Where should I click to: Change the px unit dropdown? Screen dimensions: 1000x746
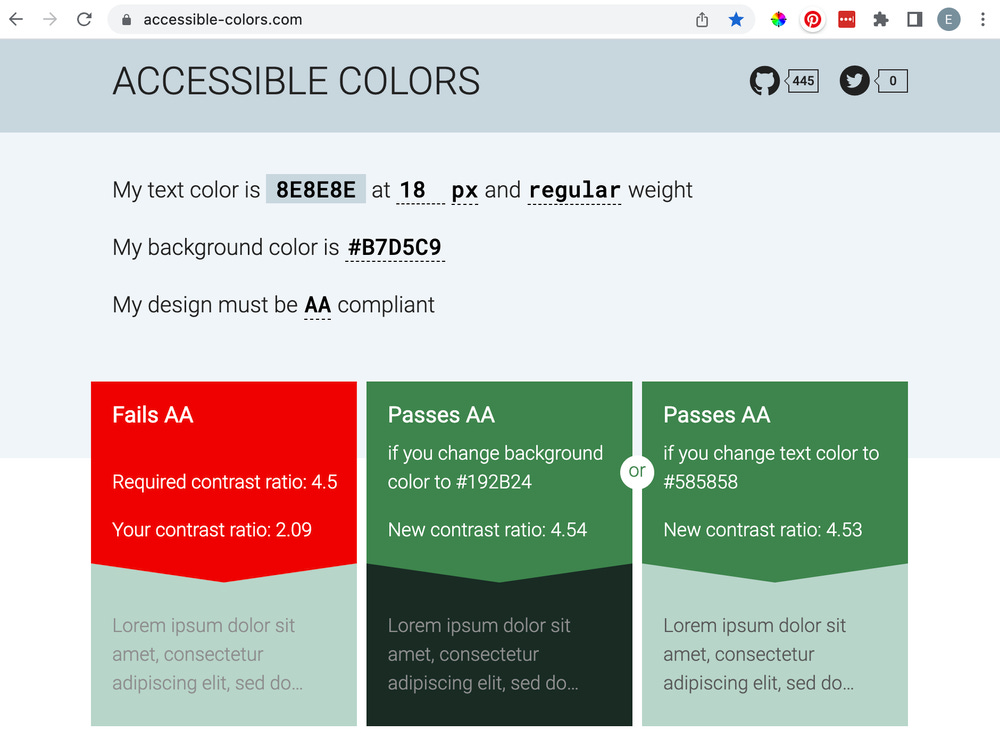pyautogui.click(x=464, y=191)
